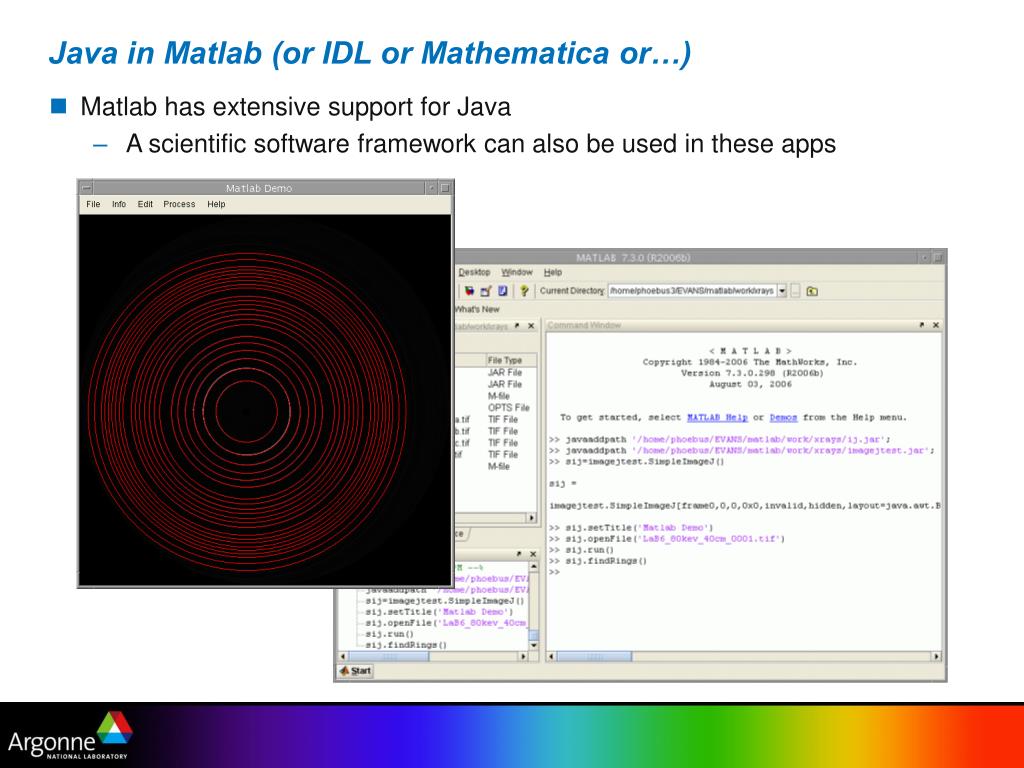Select the c.tif file row

click(496, 443)
